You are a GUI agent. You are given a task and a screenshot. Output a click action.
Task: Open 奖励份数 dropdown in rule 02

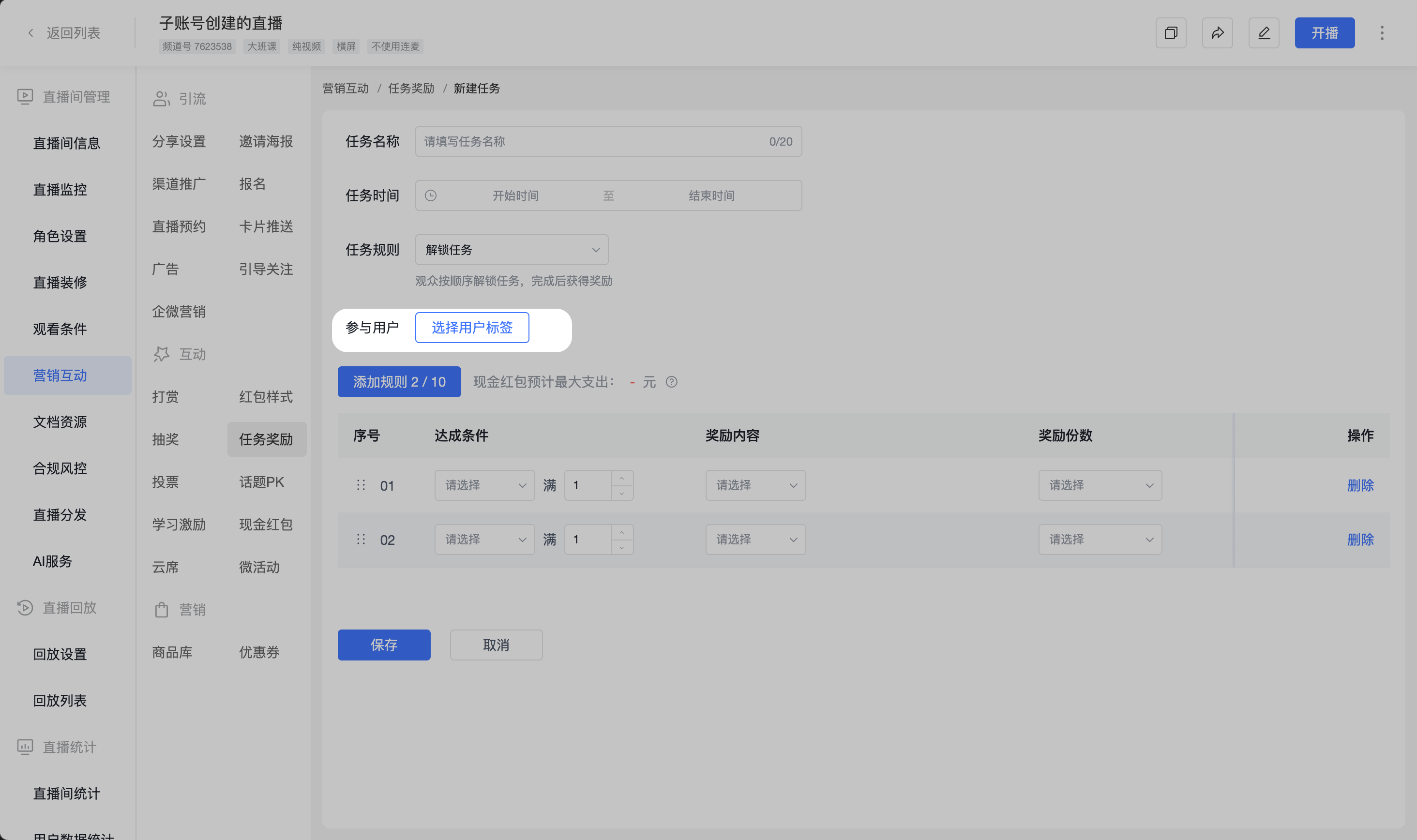point(1100,540)
